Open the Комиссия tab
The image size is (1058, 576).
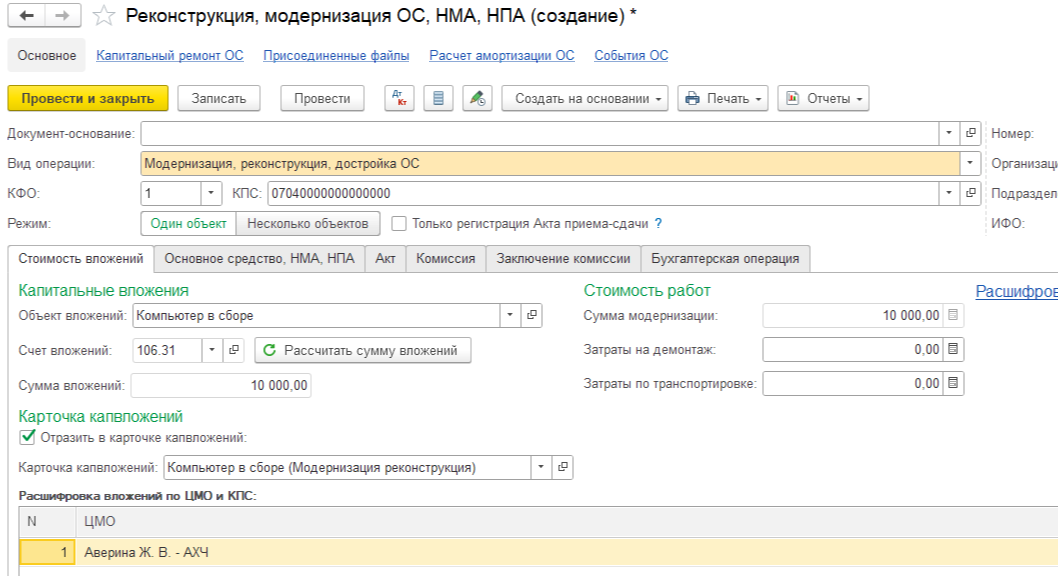click(445, 259)
